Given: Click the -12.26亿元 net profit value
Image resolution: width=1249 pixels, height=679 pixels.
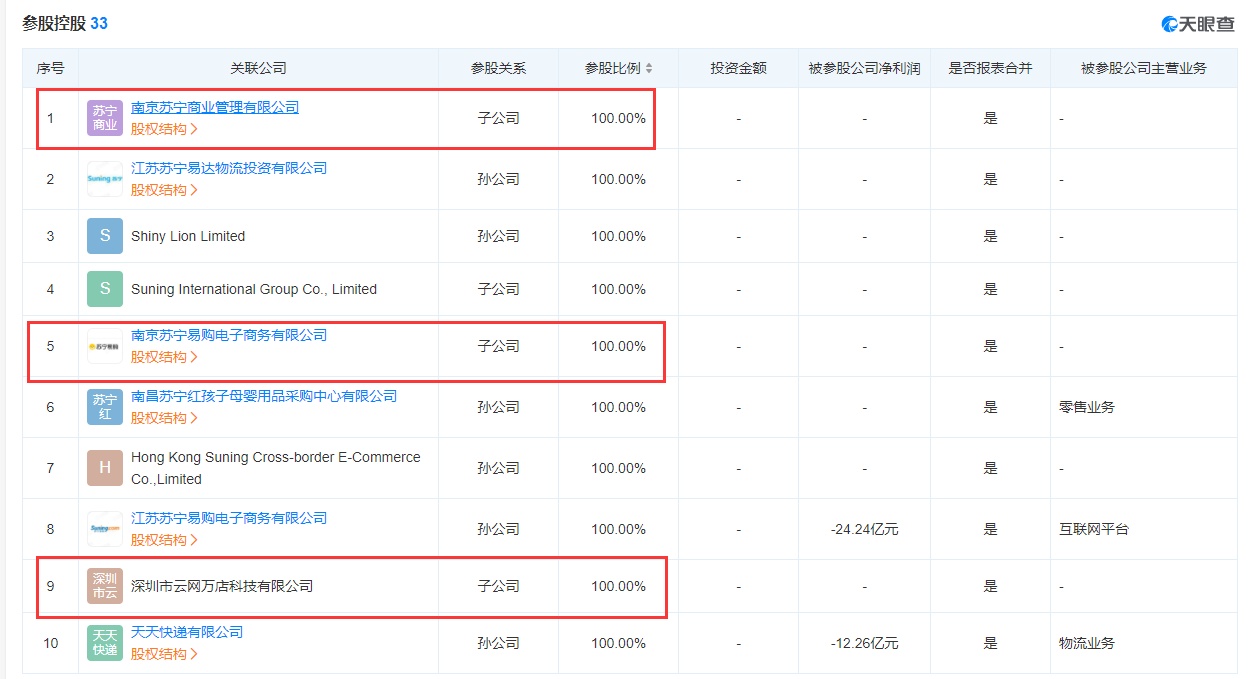Looking at the screenshot, I should 864,643.
